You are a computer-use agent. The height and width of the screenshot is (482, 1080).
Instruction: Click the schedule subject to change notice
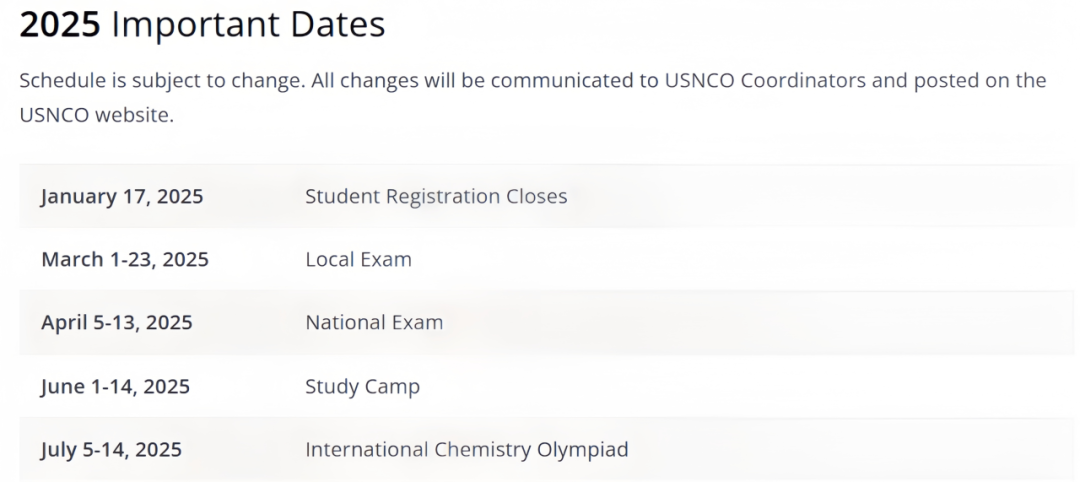[532, 98]
